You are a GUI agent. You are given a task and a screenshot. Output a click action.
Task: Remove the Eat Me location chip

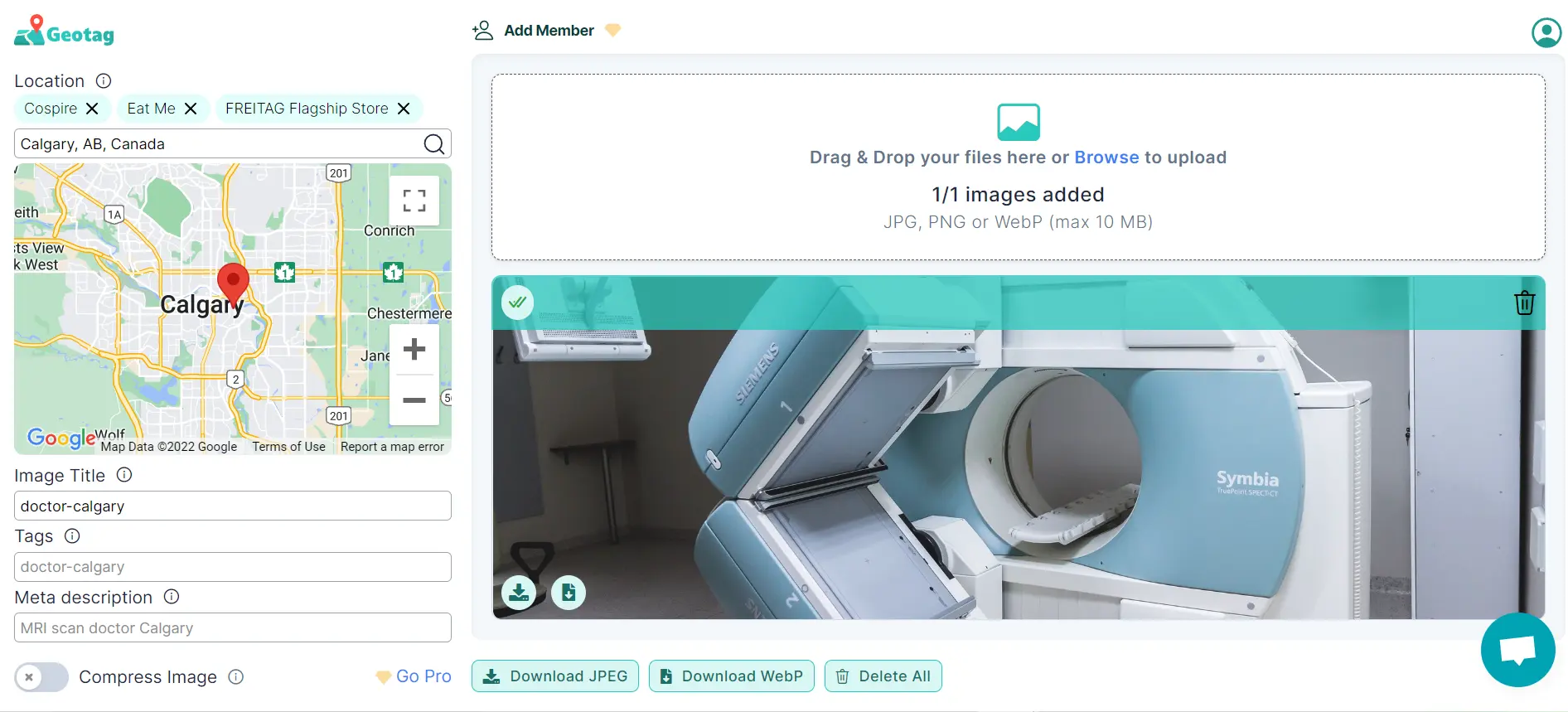click(191, 109)
